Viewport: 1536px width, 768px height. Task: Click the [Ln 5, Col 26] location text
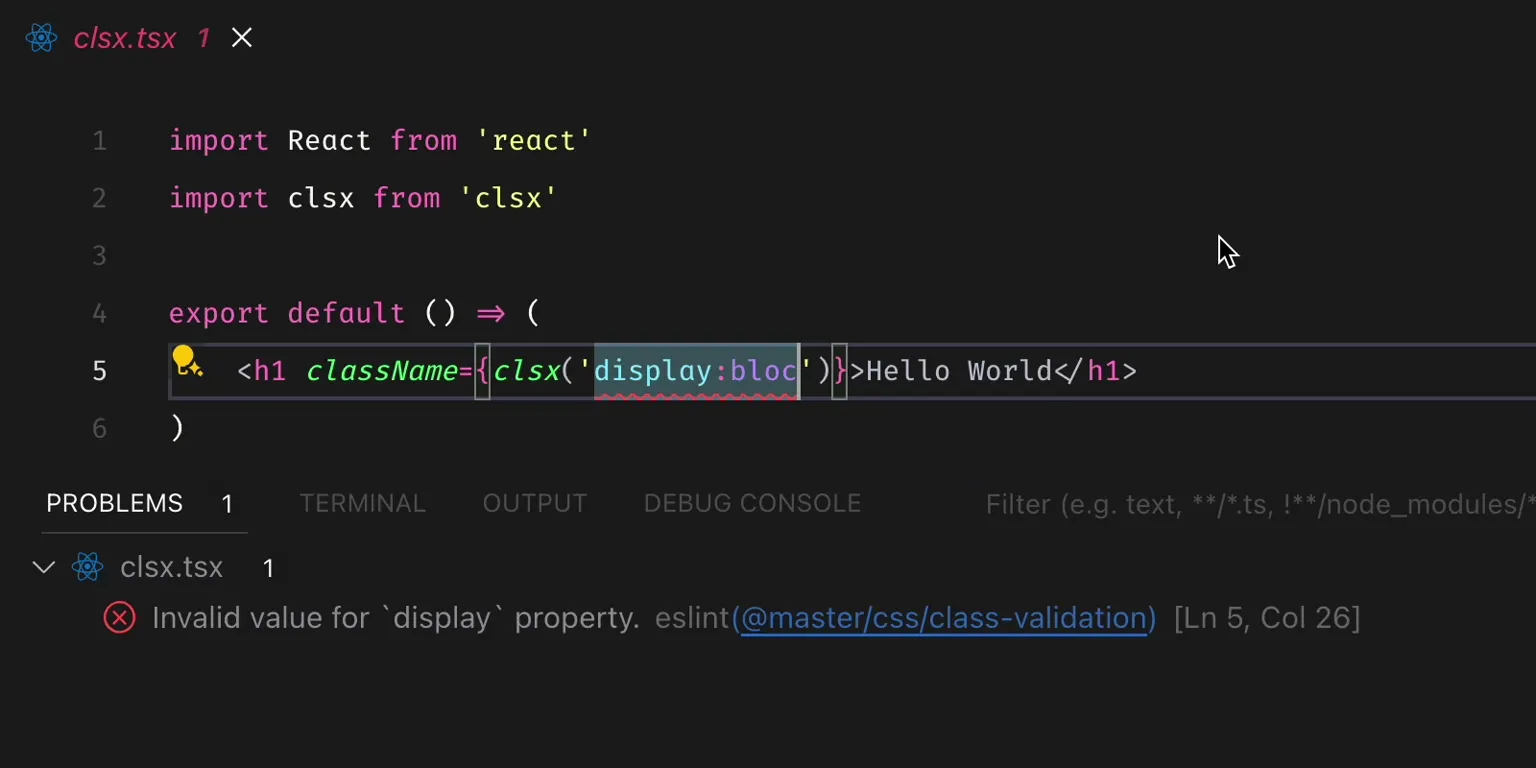[x=1267, y=618]
